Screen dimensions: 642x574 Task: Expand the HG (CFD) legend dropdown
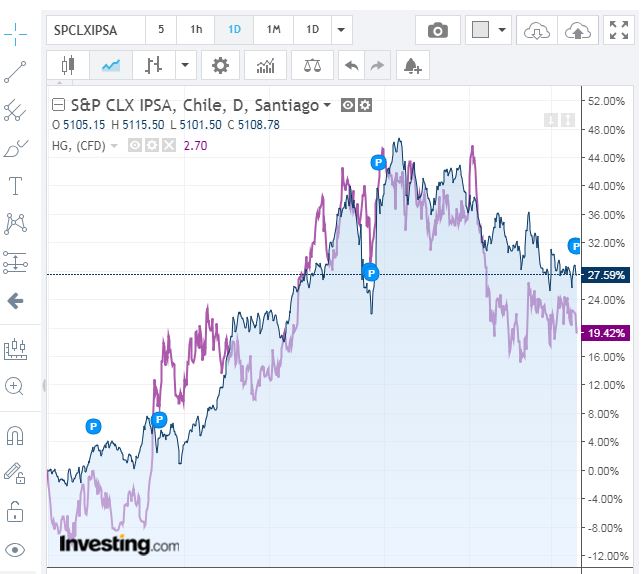(x=114, y=146)
